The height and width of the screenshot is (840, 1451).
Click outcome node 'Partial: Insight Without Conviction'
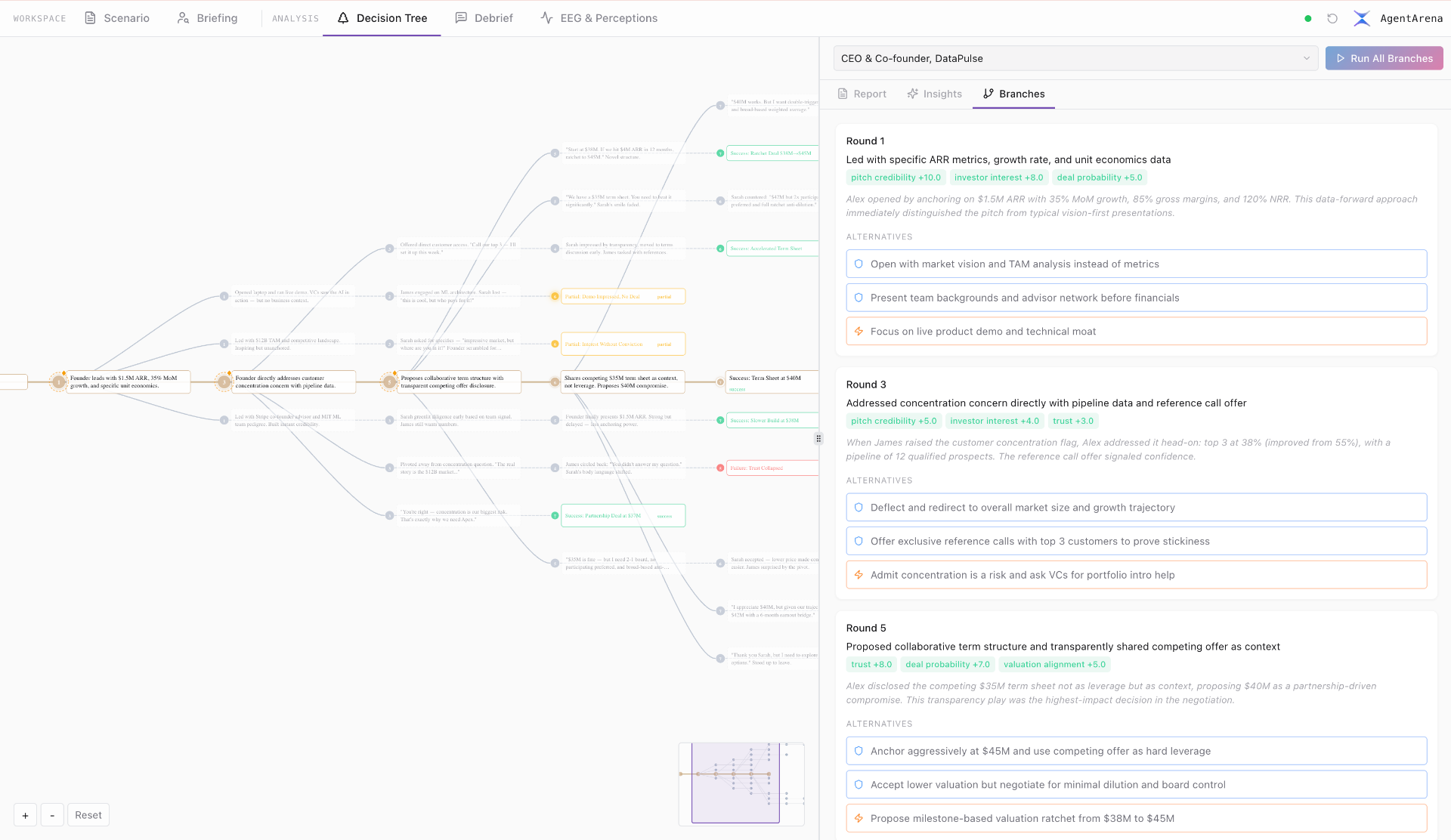click(x=623, y=344)
